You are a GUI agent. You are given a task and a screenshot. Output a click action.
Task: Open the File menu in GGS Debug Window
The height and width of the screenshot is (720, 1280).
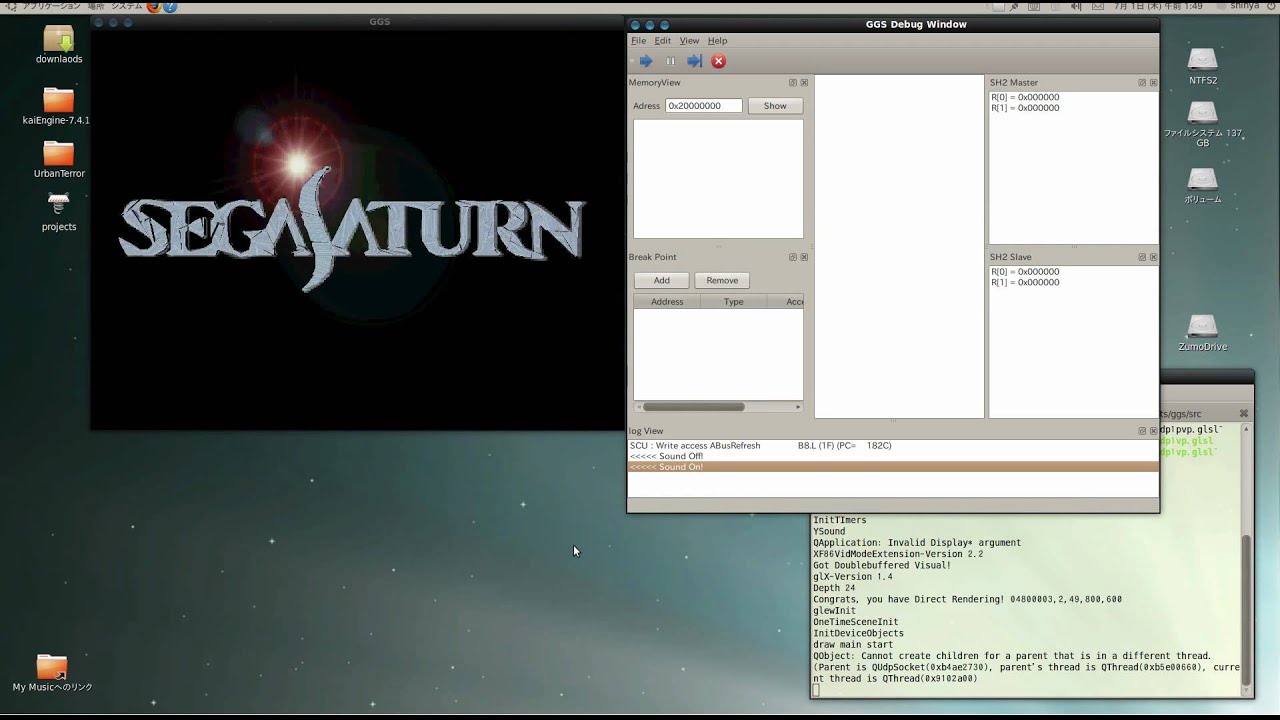click(x=638, y=41)
